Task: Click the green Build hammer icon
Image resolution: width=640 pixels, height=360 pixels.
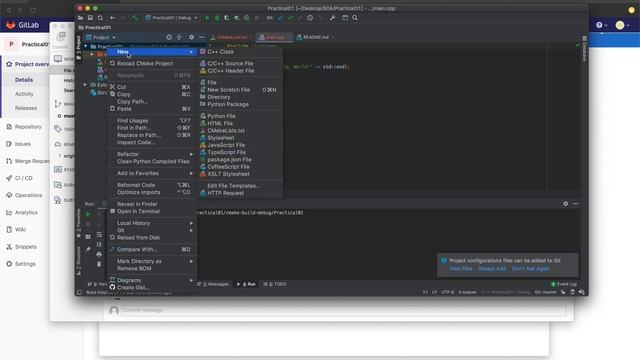Action: [135, 18]
